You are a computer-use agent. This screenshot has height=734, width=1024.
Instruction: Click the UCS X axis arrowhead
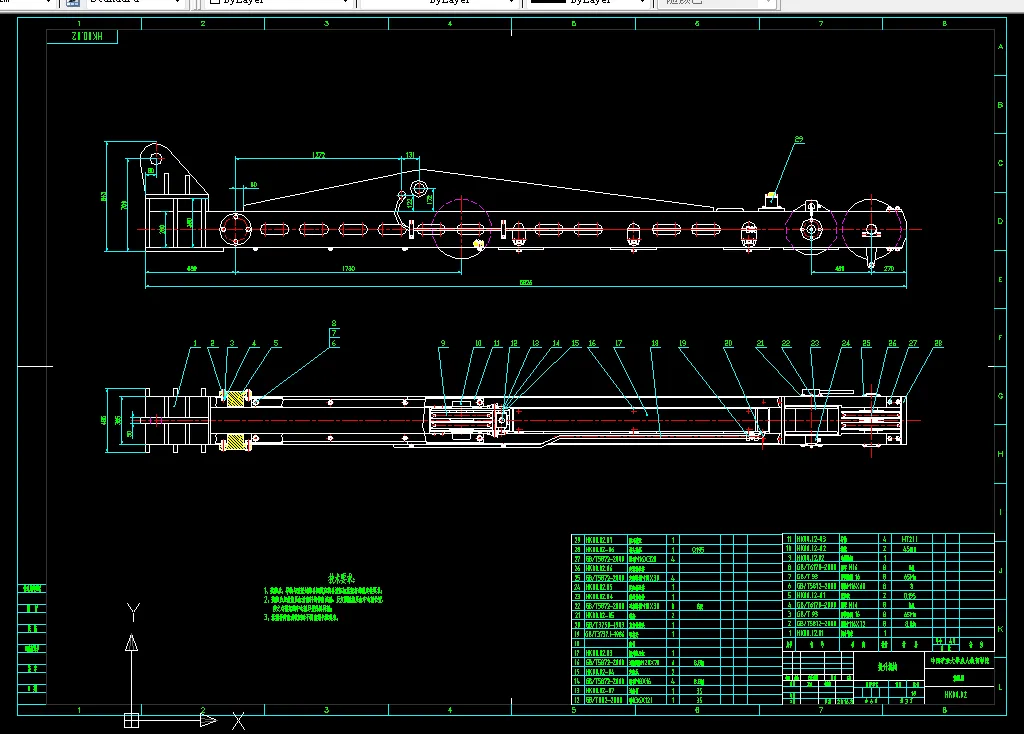[208, 720]
